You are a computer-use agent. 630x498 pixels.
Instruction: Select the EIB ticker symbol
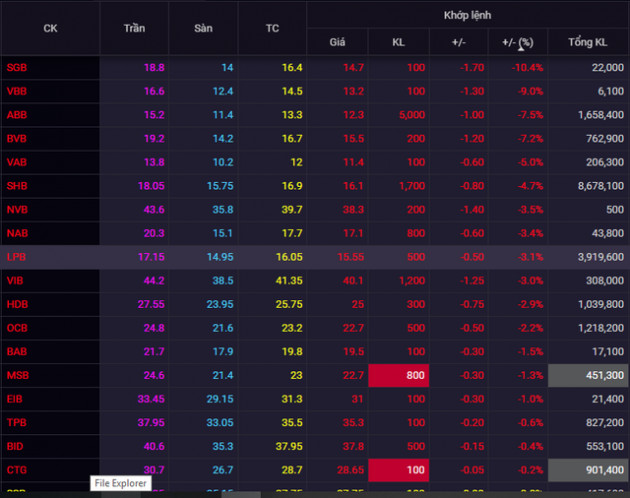pyautogui.click(x=14, y=399)
